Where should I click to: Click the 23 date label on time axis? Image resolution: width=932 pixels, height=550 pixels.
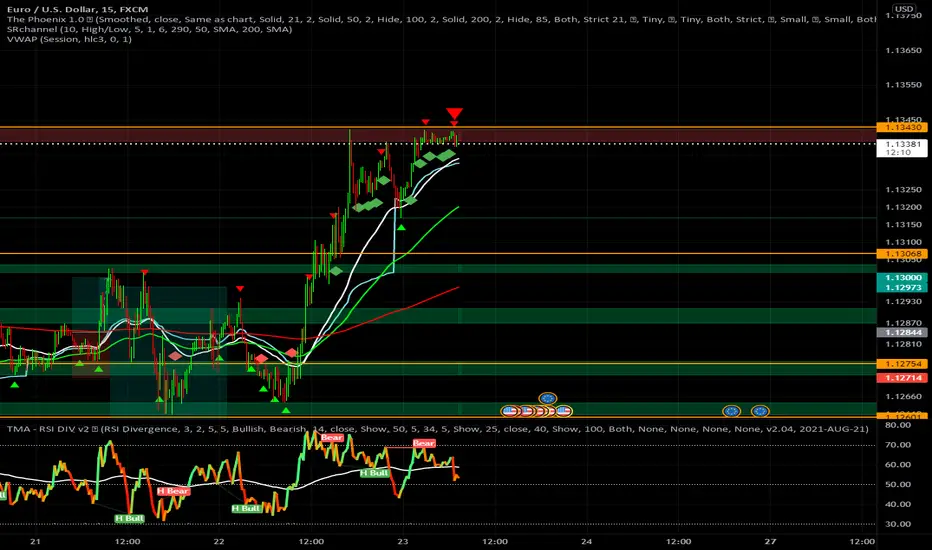(x=403, y=541)
